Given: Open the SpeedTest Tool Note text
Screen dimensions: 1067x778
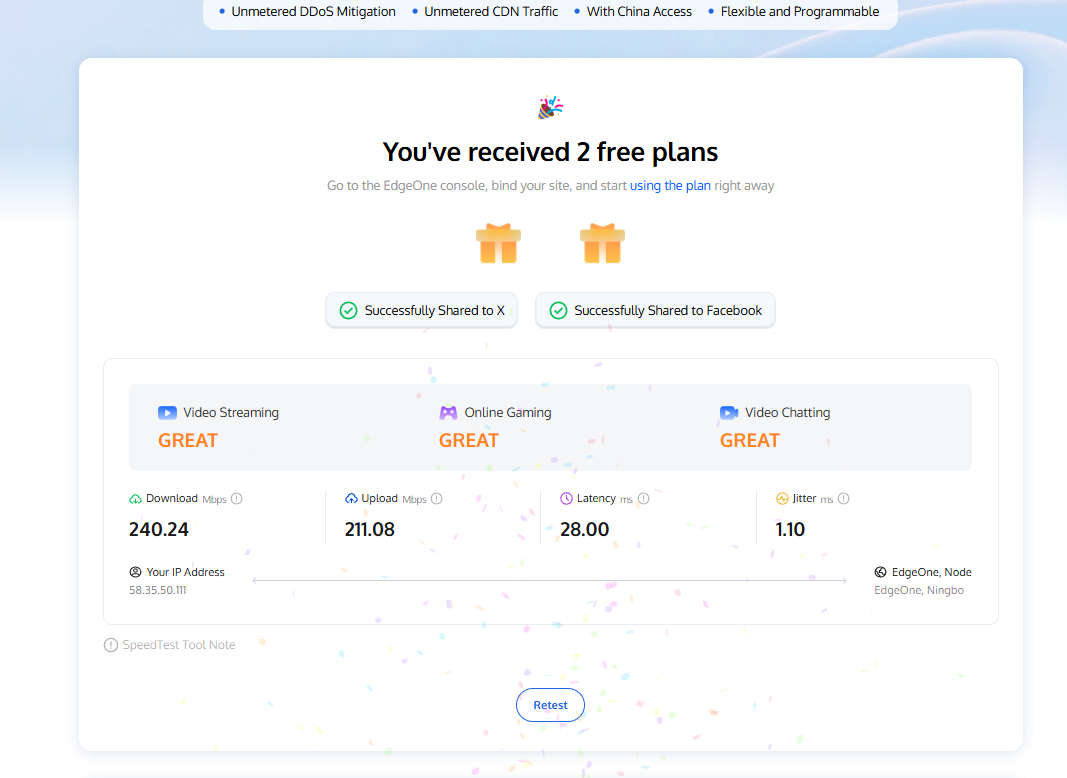Looking at the screenshot, I should (179, 645).
